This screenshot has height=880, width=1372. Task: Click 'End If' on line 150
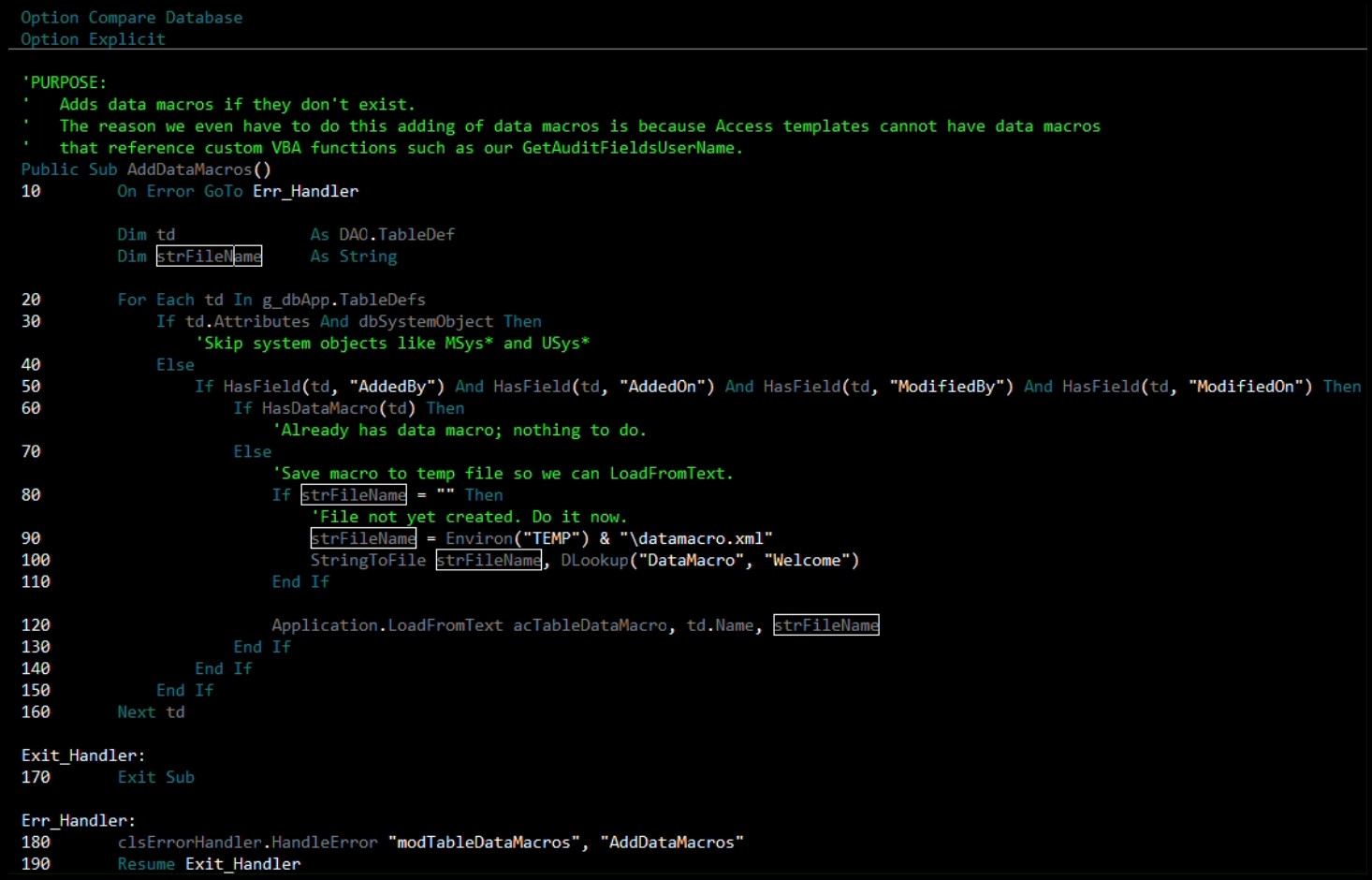(x=185, y=690)
